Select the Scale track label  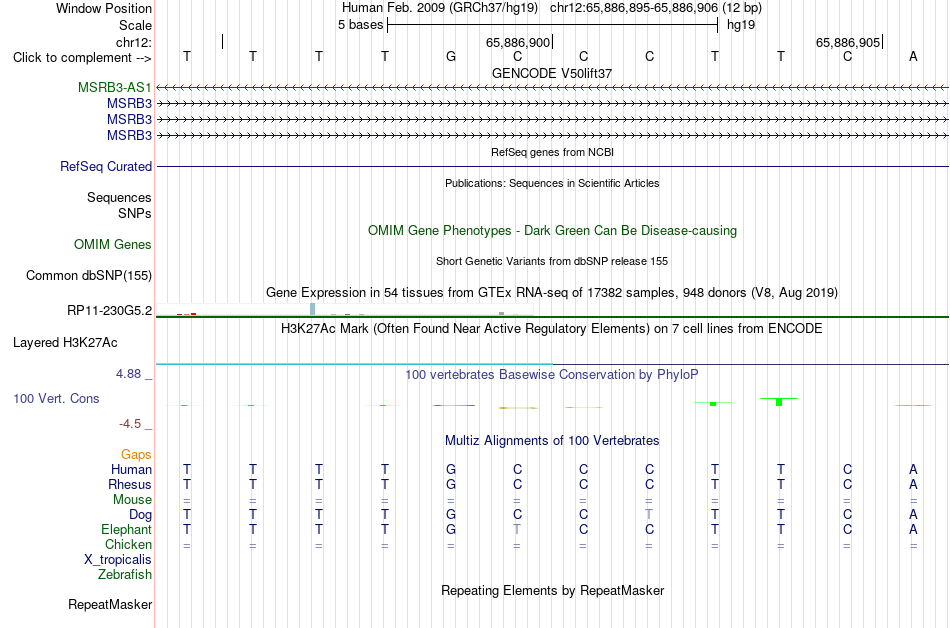click(135, 25)
